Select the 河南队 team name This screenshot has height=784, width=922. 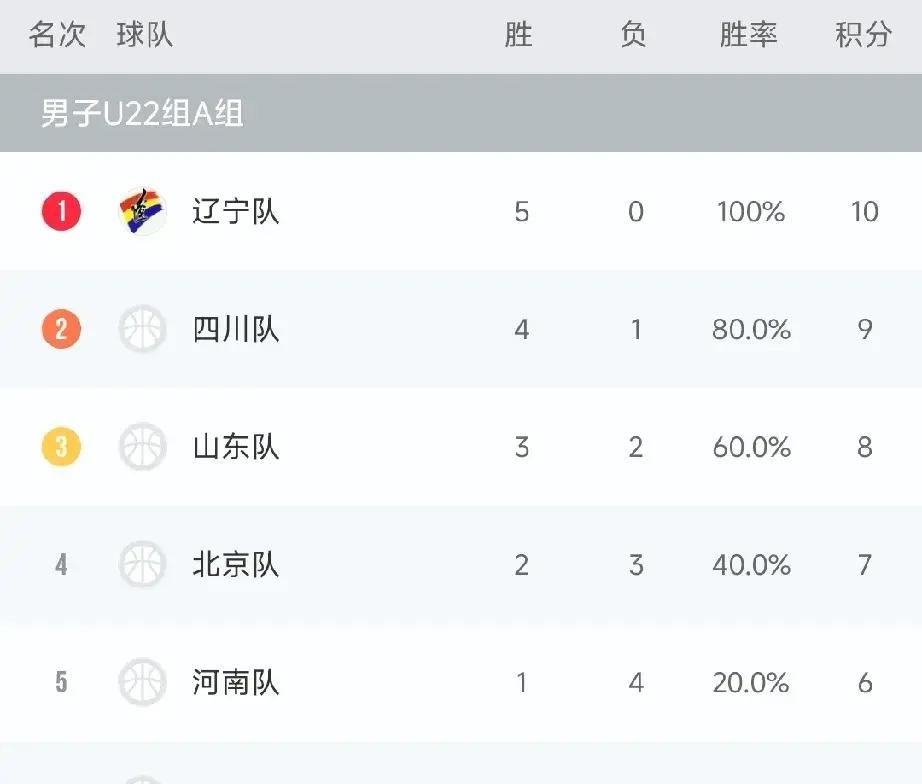click(x=232, y=683)
